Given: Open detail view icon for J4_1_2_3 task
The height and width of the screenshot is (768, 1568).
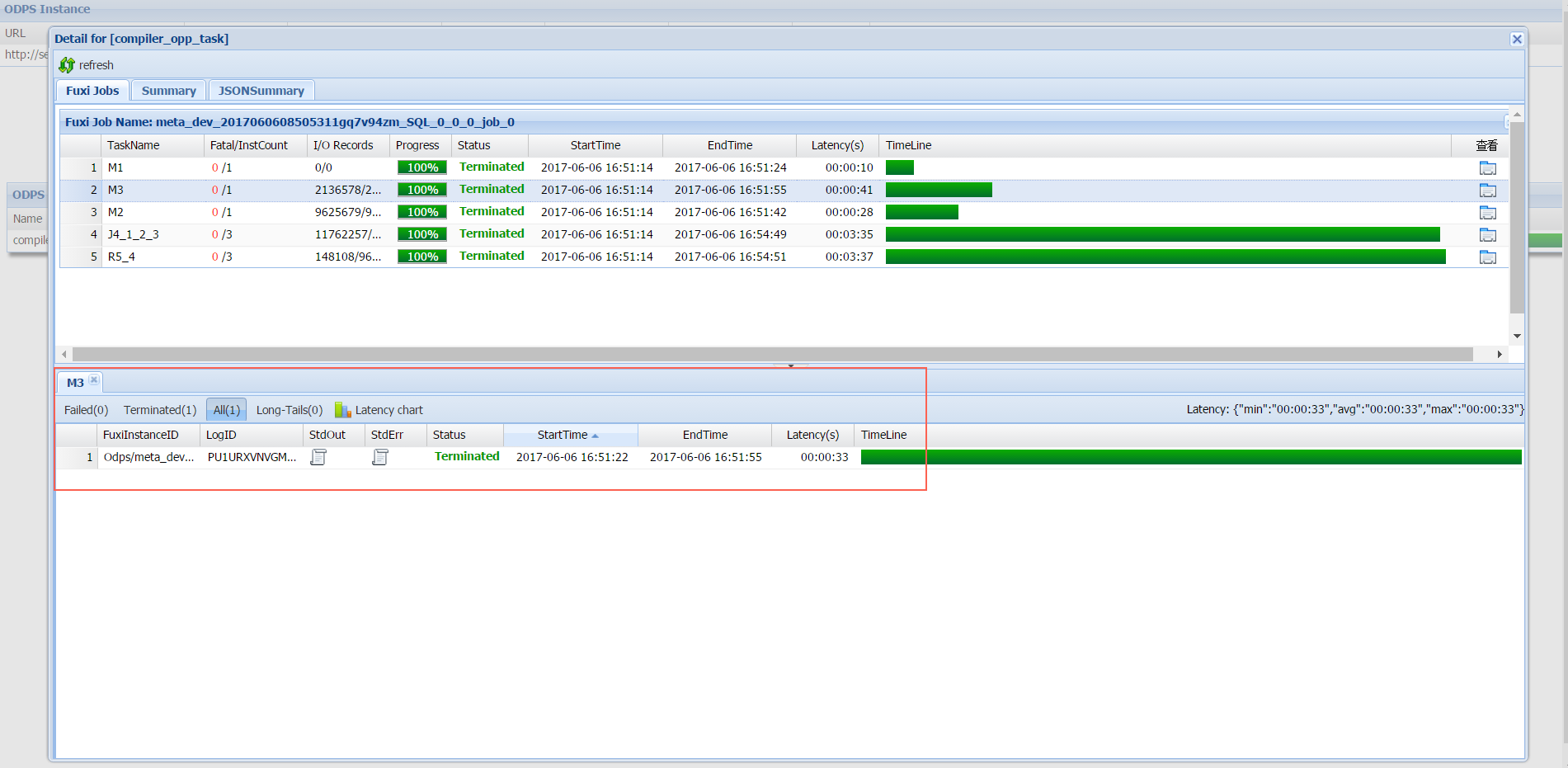Looking at the screenshot, I should click(1487, 235).
